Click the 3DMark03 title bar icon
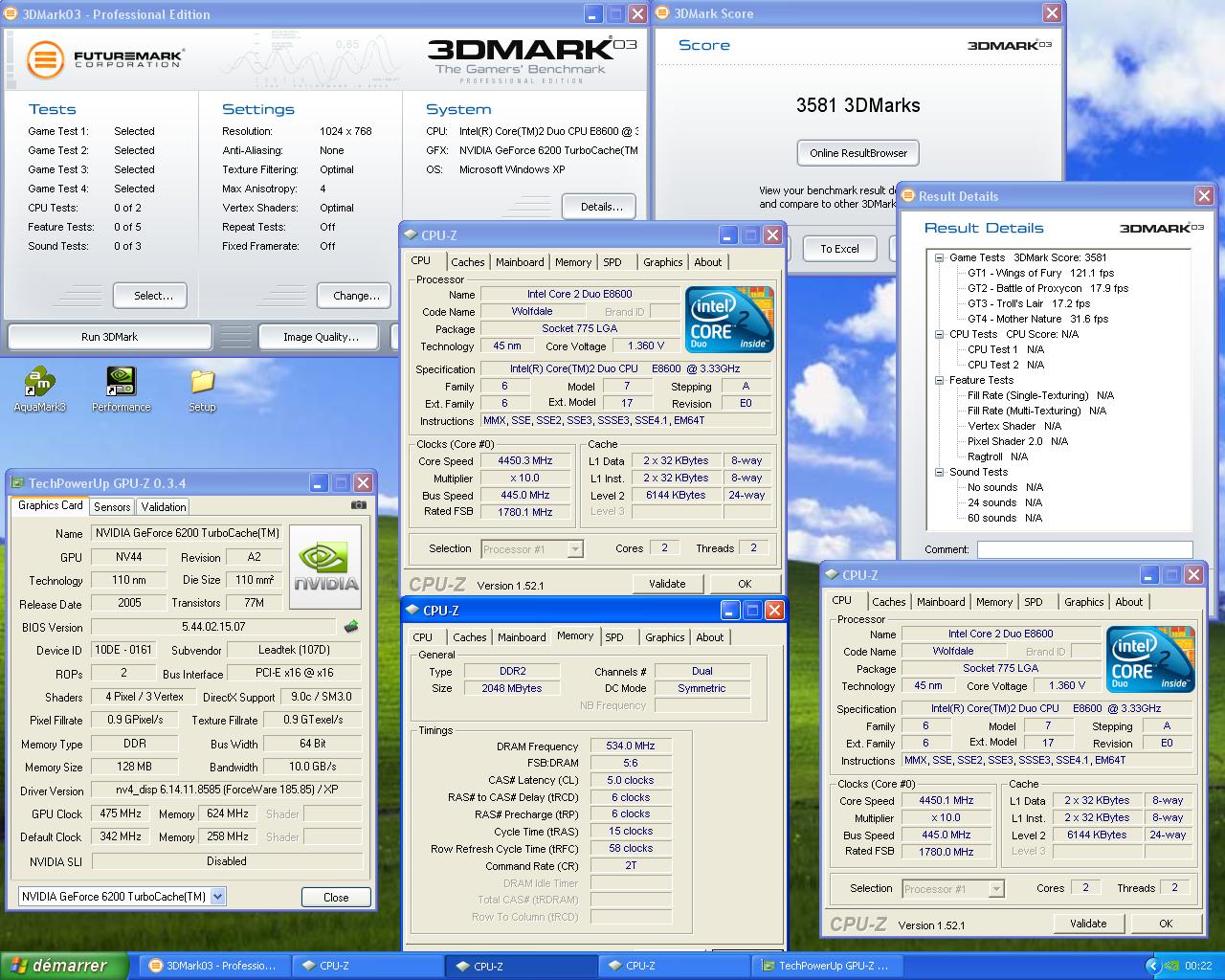This screenshot has width=1225, height=980. coord(11,13)
